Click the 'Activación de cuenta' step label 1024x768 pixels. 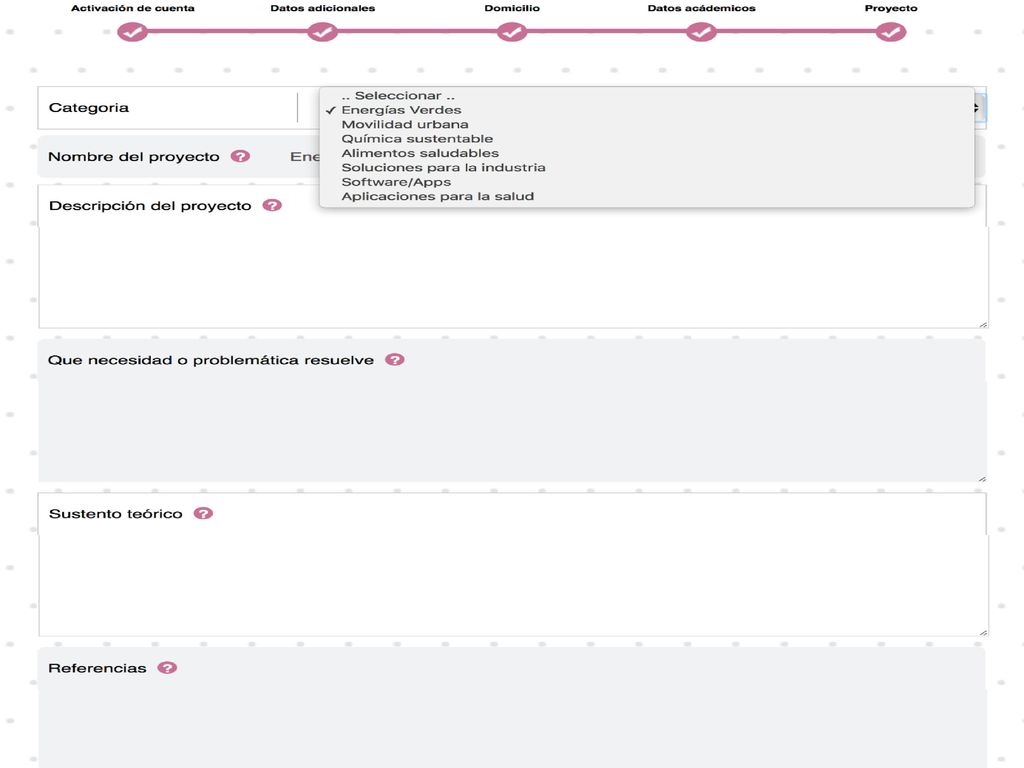tap(133, 8)
